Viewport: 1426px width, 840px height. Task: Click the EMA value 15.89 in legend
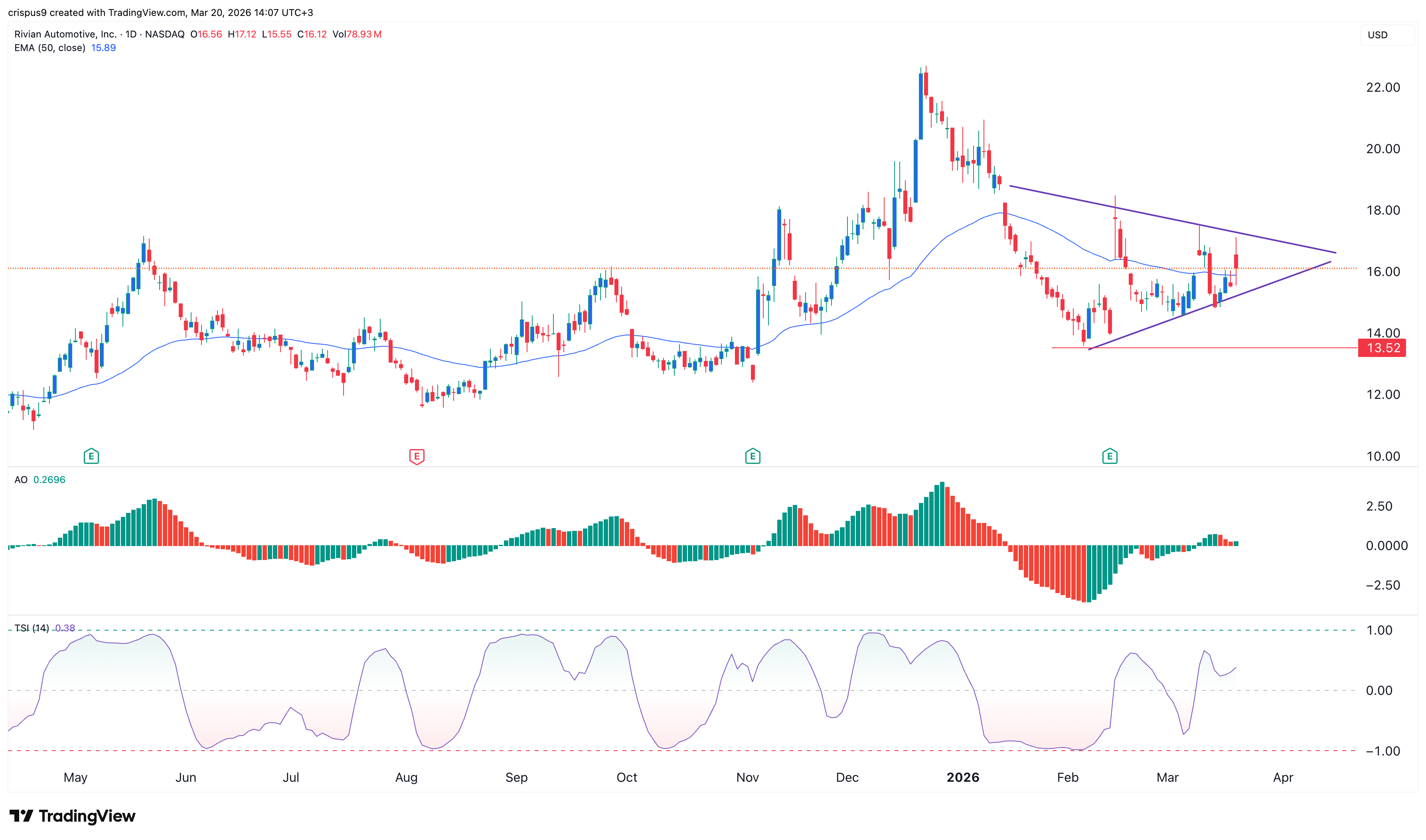pos(104,47)
